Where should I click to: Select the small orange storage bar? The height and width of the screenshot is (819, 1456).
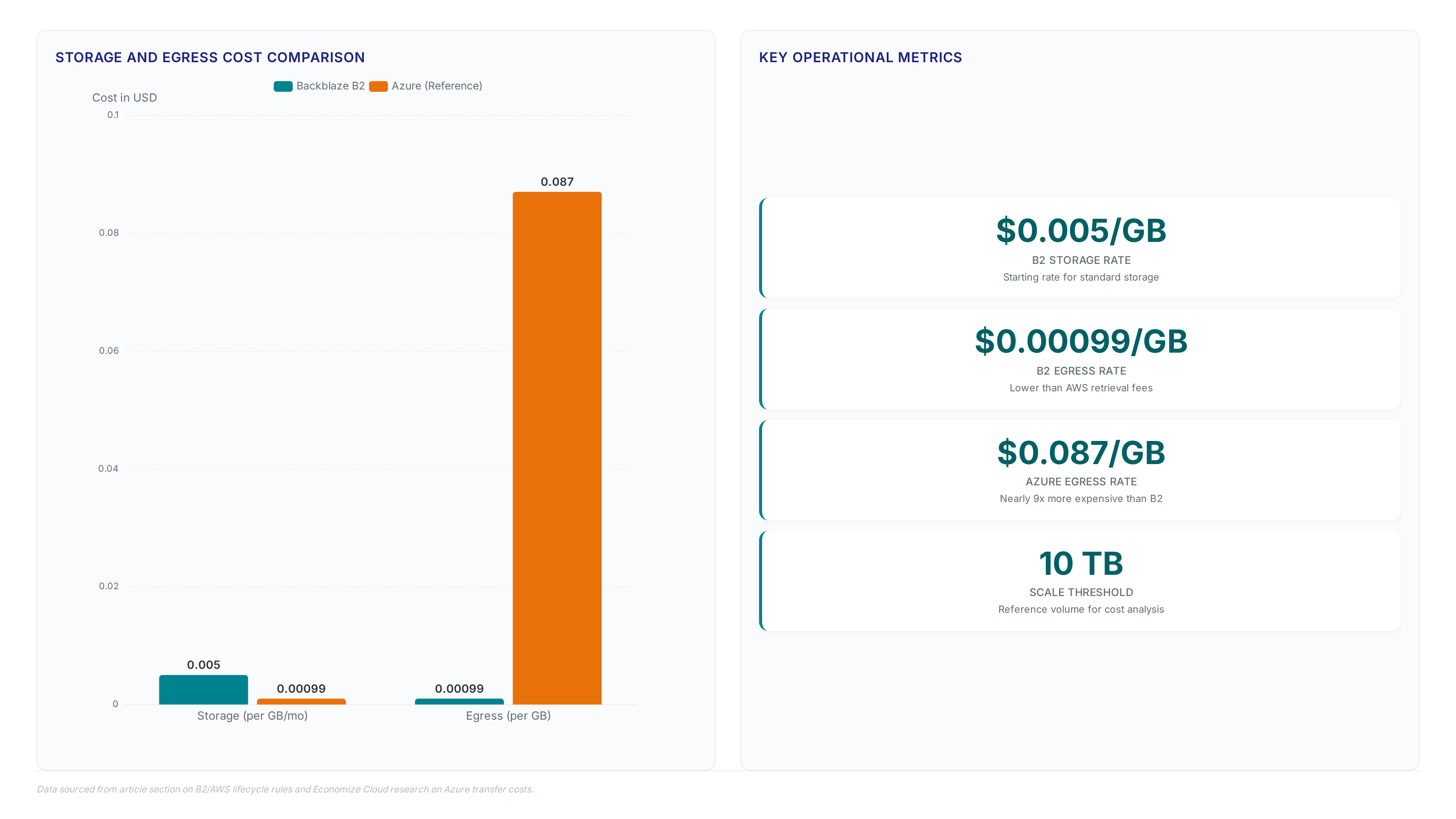pyautogui.click(x=301, y=701)
